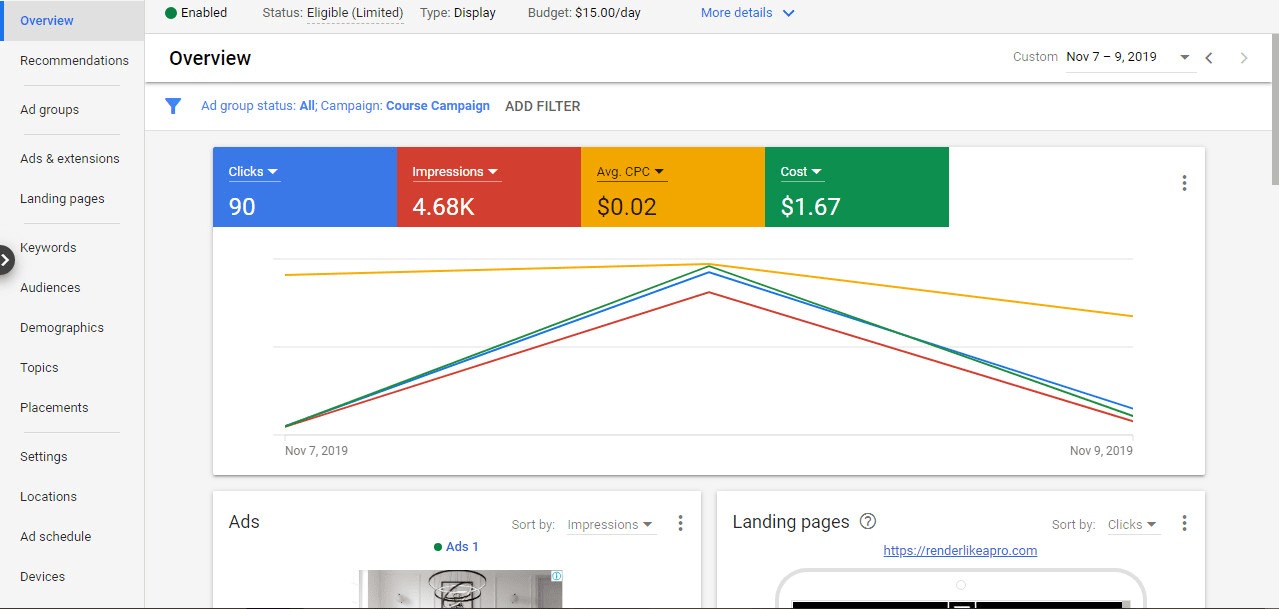Open Landing pages card three-dot menu
Image resolution: width=1279 pixels, height=609 pixels.
click(1184, 523)
